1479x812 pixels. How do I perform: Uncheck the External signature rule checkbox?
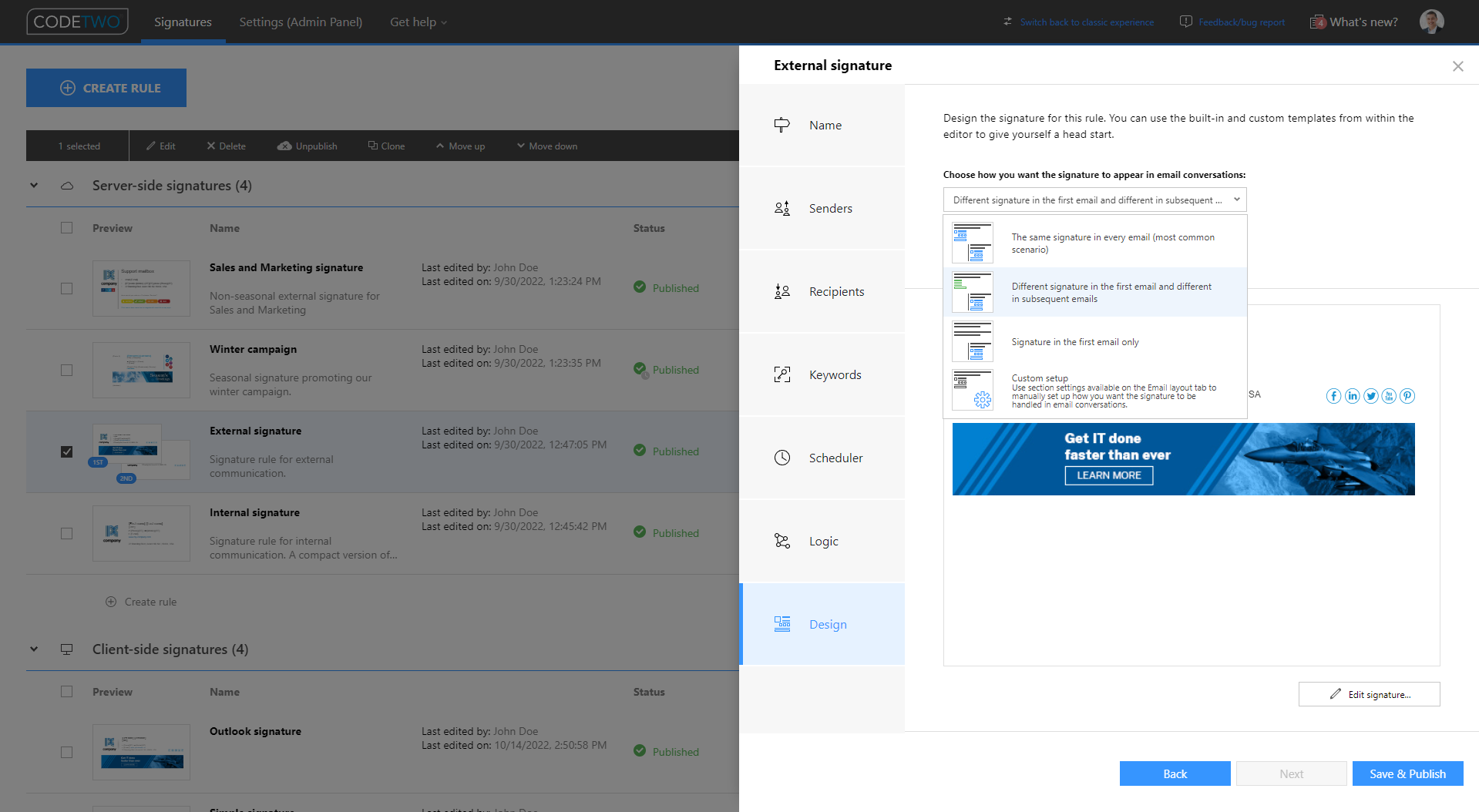[66, 452]
